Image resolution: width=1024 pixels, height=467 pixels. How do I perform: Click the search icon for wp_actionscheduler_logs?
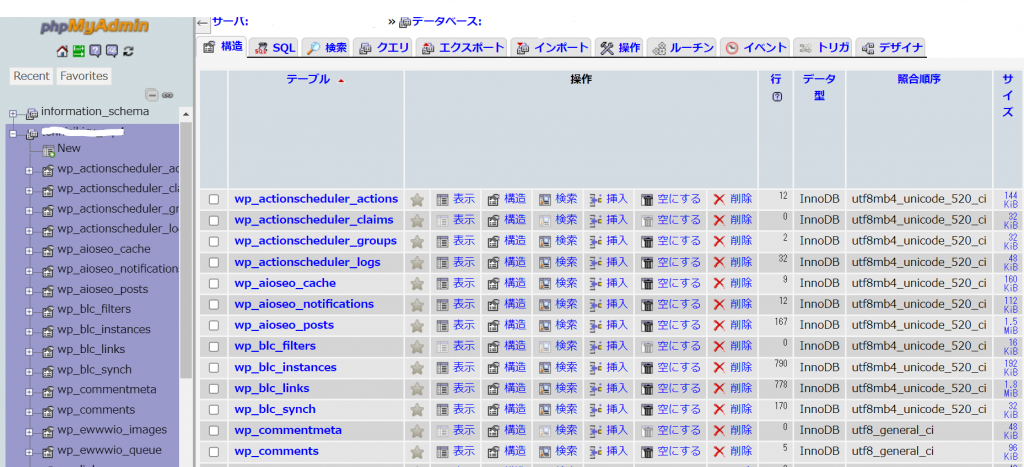[x=545, y=263]
